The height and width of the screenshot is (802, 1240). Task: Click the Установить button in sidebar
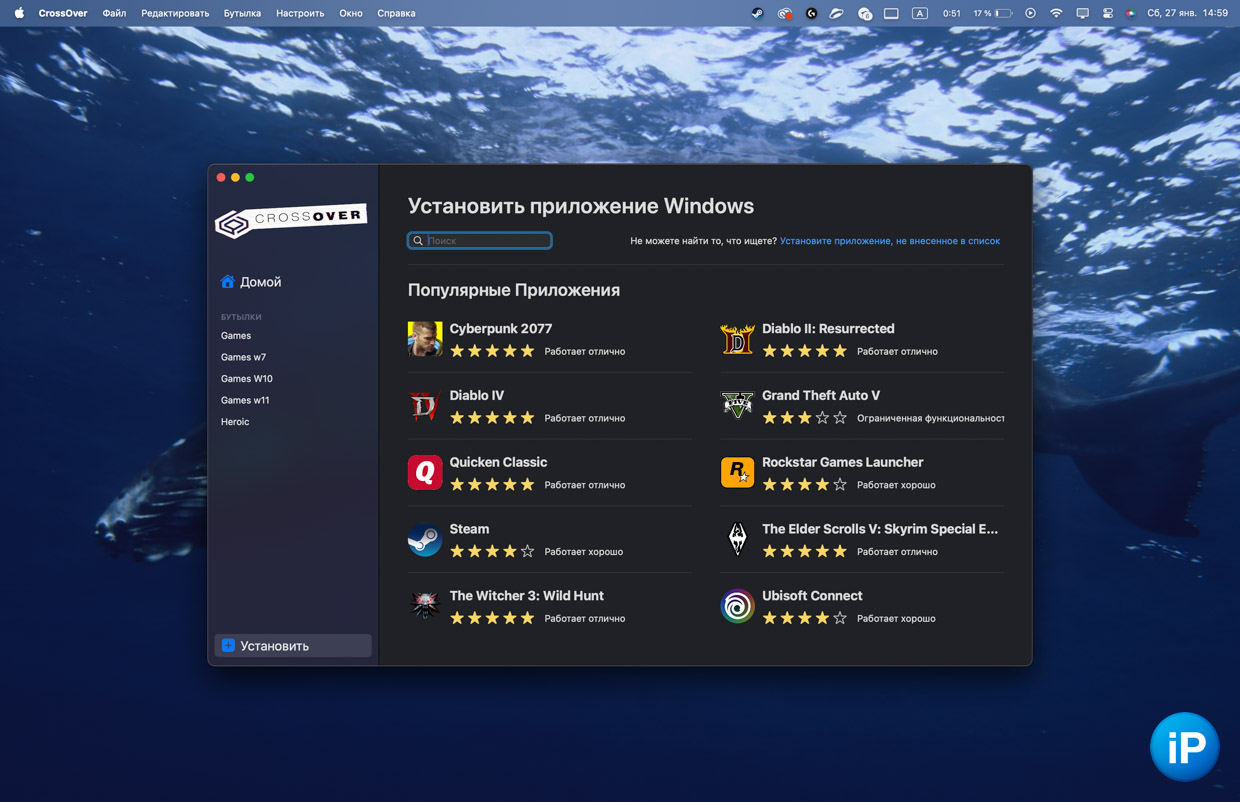[x=293, y=646]
